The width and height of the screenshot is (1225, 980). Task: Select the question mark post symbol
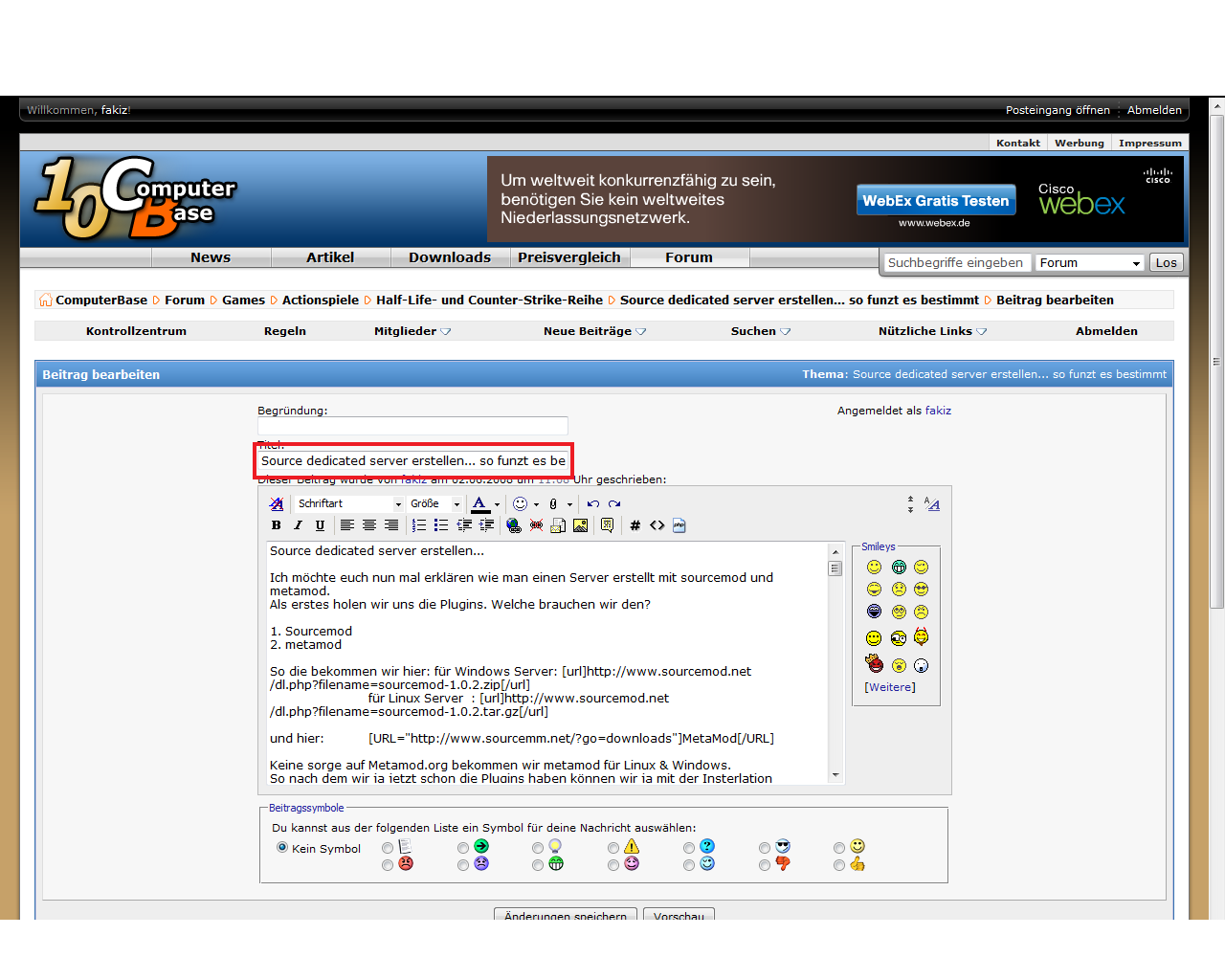[x=689, y=848]
